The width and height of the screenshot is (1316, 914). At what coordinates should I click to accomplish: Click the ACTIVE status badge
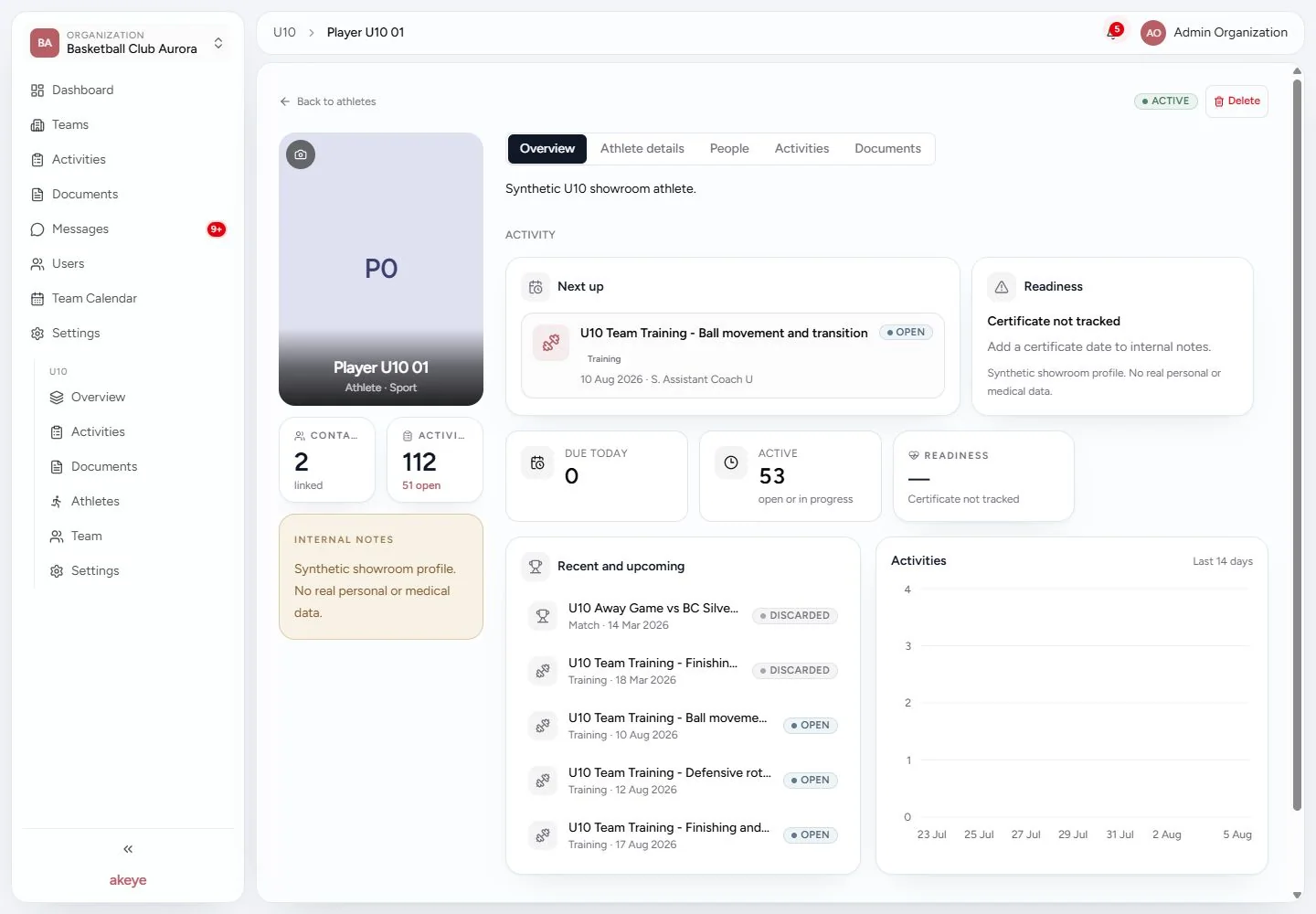[x=1165, y=101]
